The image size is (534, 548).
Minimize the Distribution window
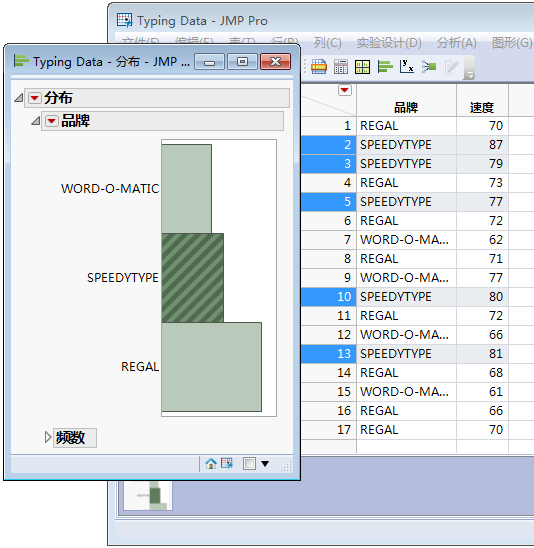click(x=209, y=62)
